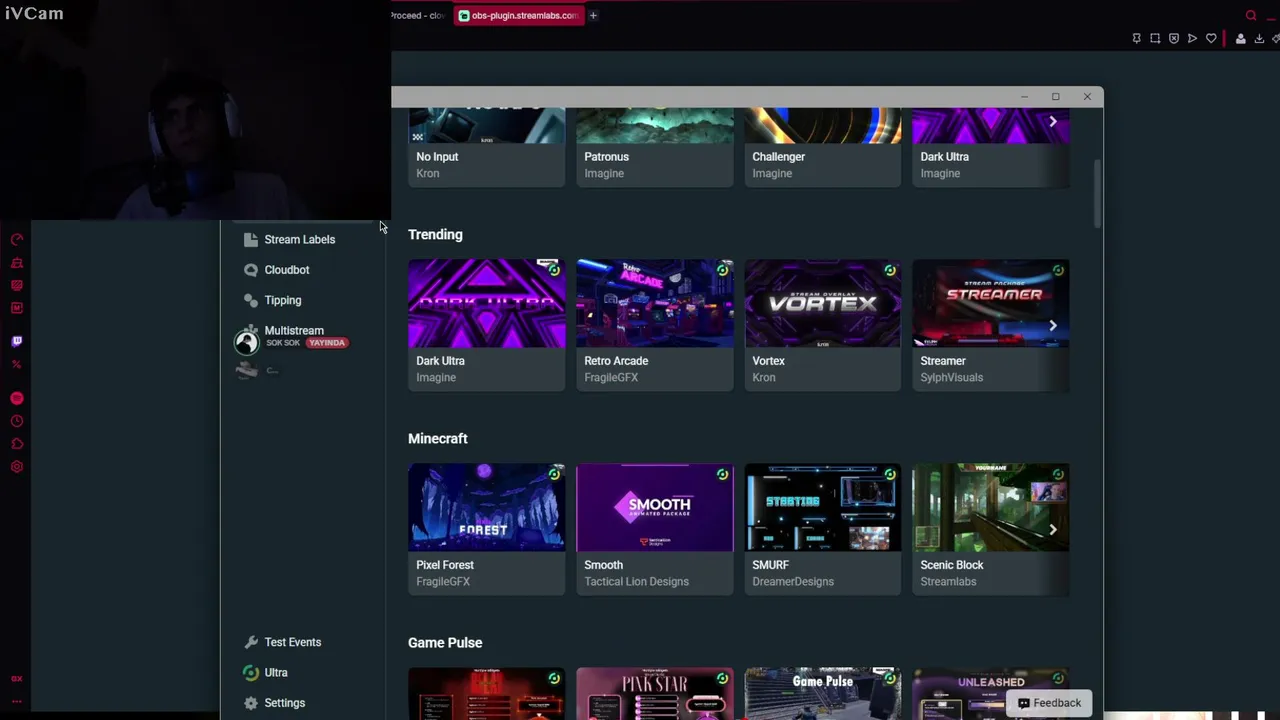1280x720 pixels.
Task: Switch to the Proceed browser tab
Action: point(420,15)
